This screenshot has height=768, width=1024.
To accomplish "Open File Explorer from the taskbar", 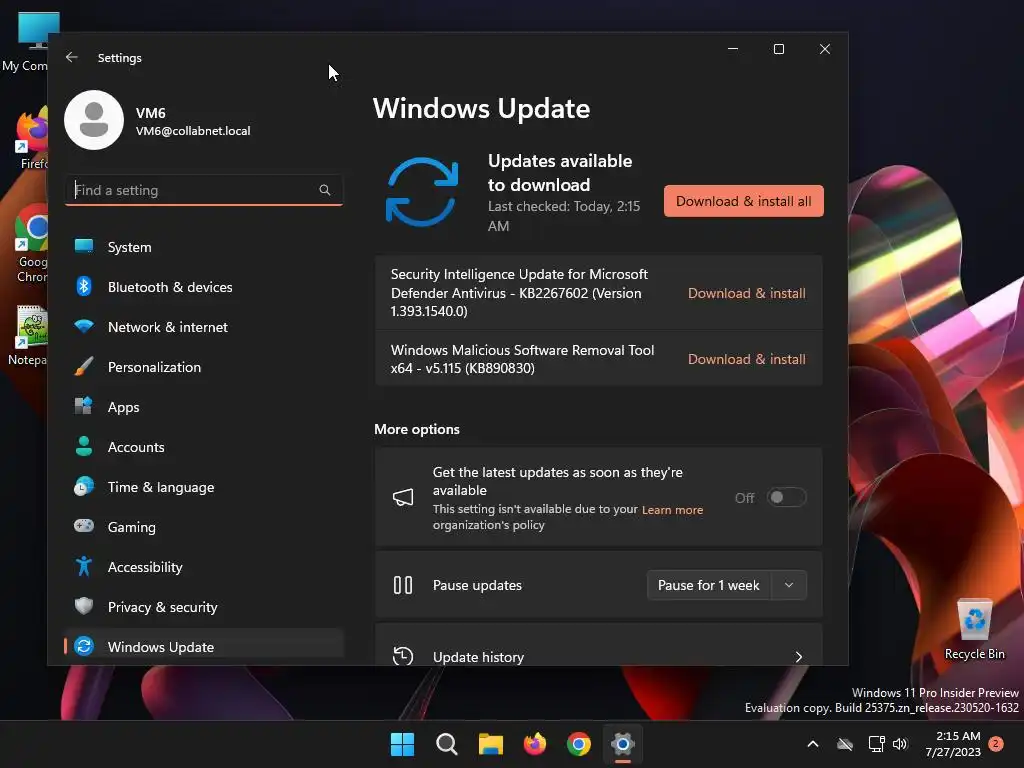I will tap(490, 744).
